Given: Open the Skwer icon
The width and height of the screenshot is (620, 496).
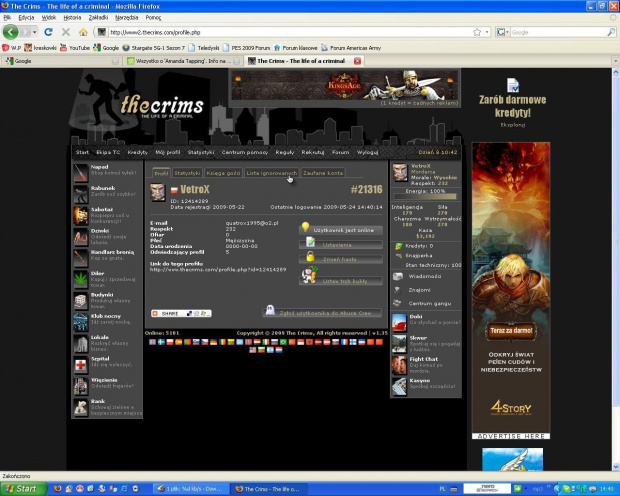Looking at the screenshot, I should 399,344.
